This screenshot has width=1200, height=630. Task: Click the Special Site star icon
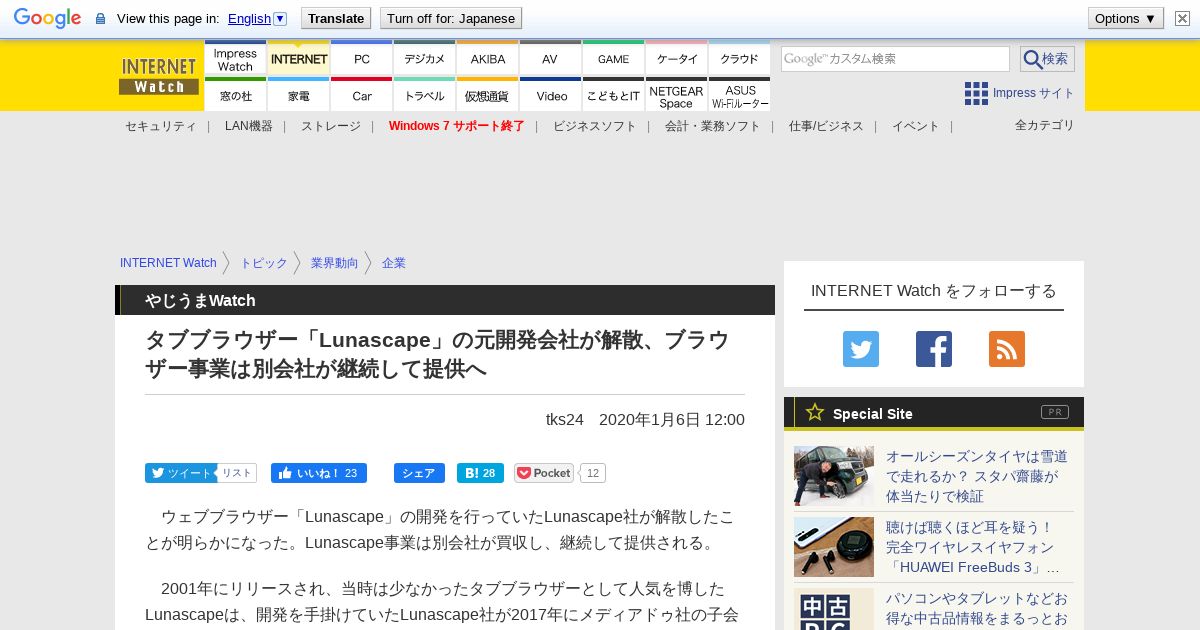click(815, 412)
